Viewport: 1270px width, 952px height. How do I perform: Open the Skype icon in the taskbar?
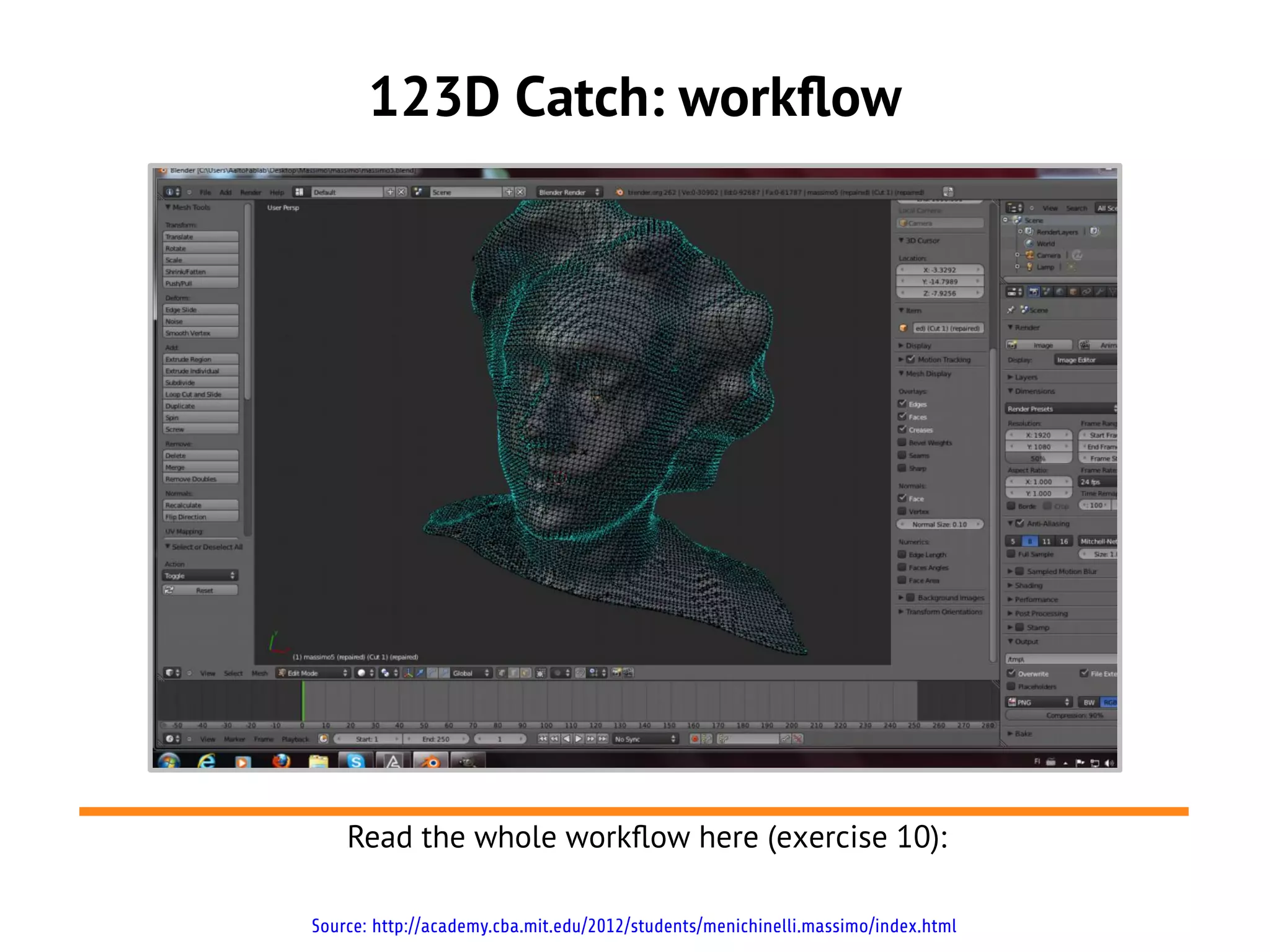click(x=356, y=761)
